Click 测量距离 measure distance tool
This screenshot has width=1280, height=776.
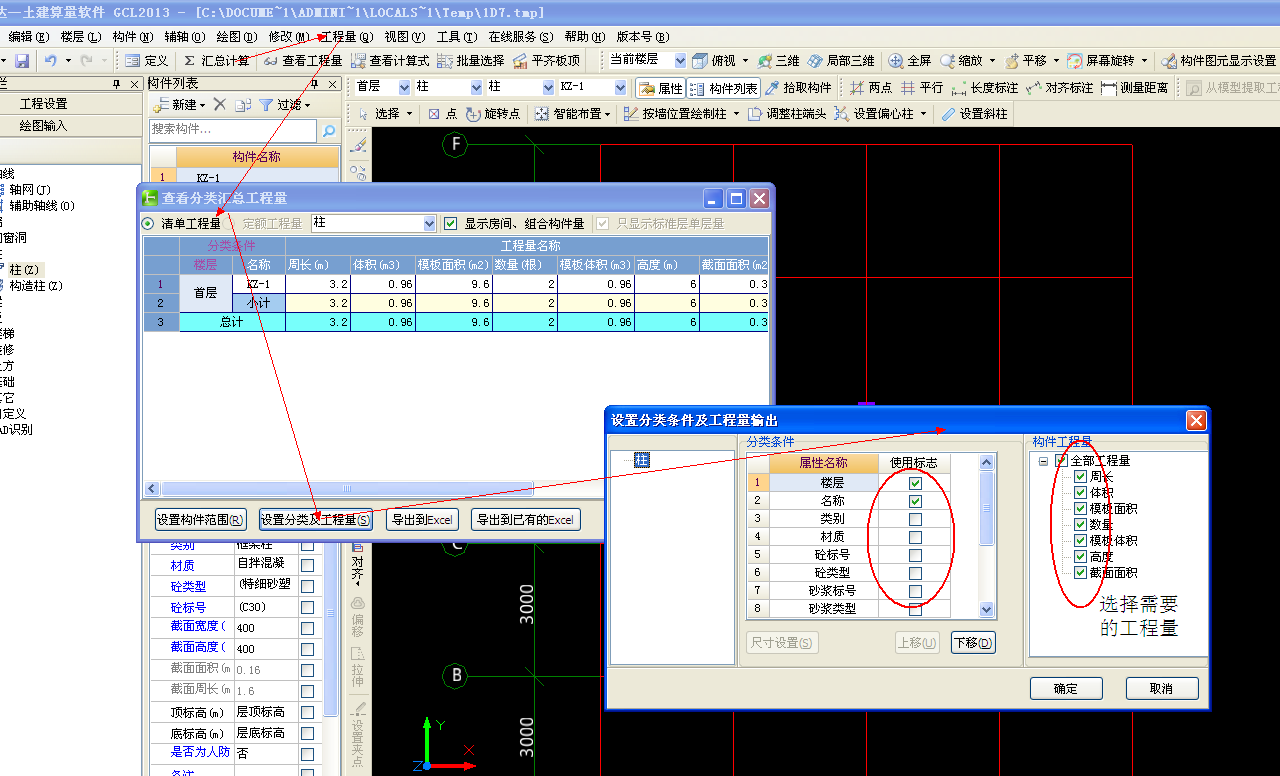[1135, 88]
